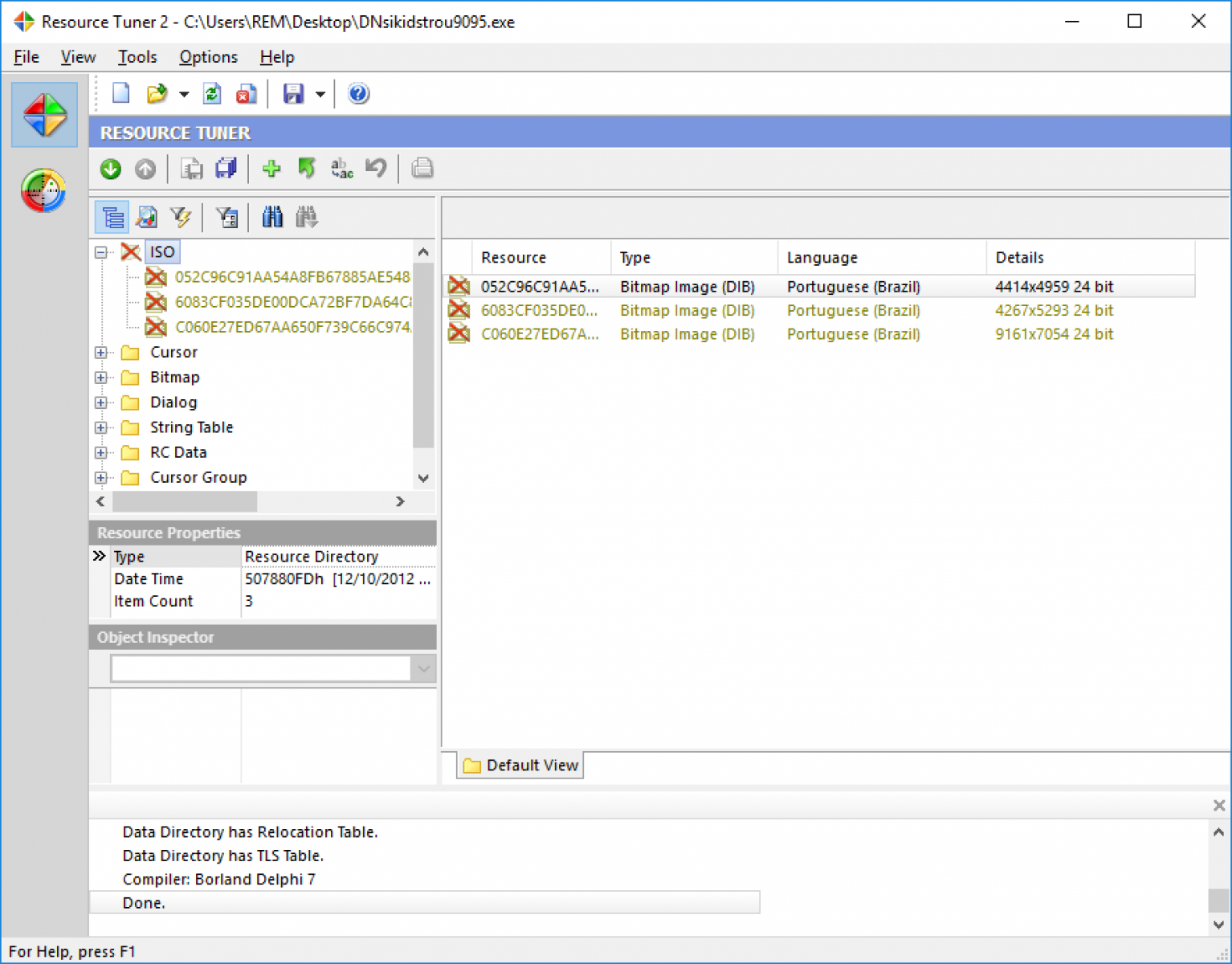
Task: Click the save all resources icon
Action: 226,169
